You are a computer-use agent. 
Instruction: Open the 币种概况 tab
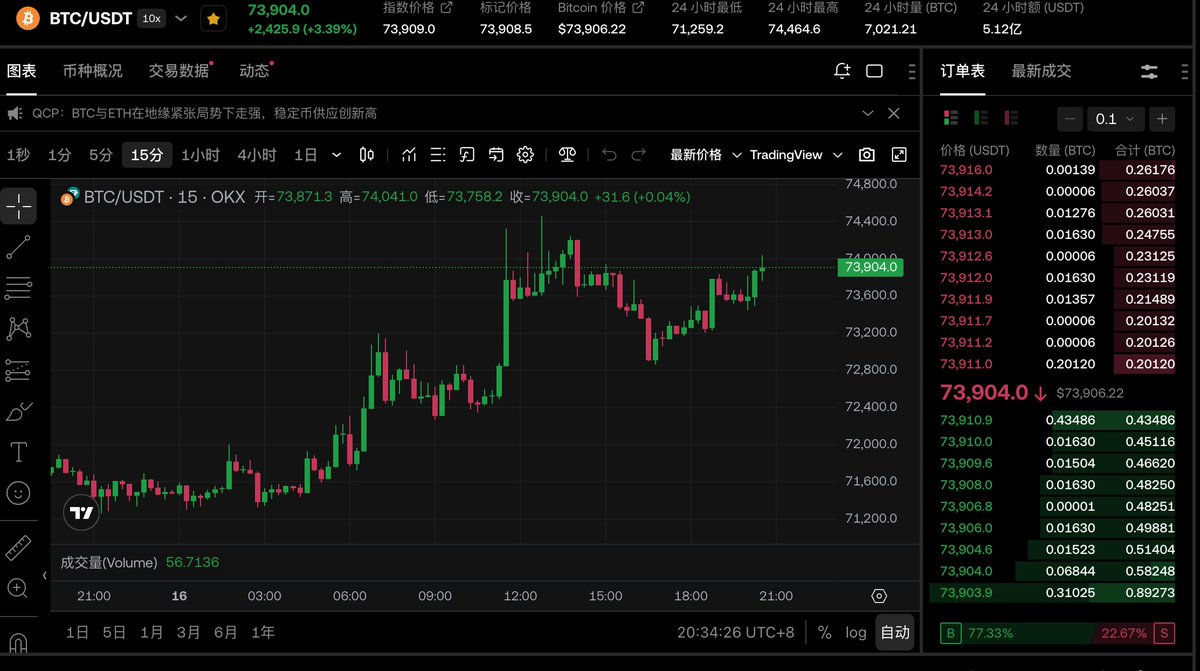click(x=92, y=71)
